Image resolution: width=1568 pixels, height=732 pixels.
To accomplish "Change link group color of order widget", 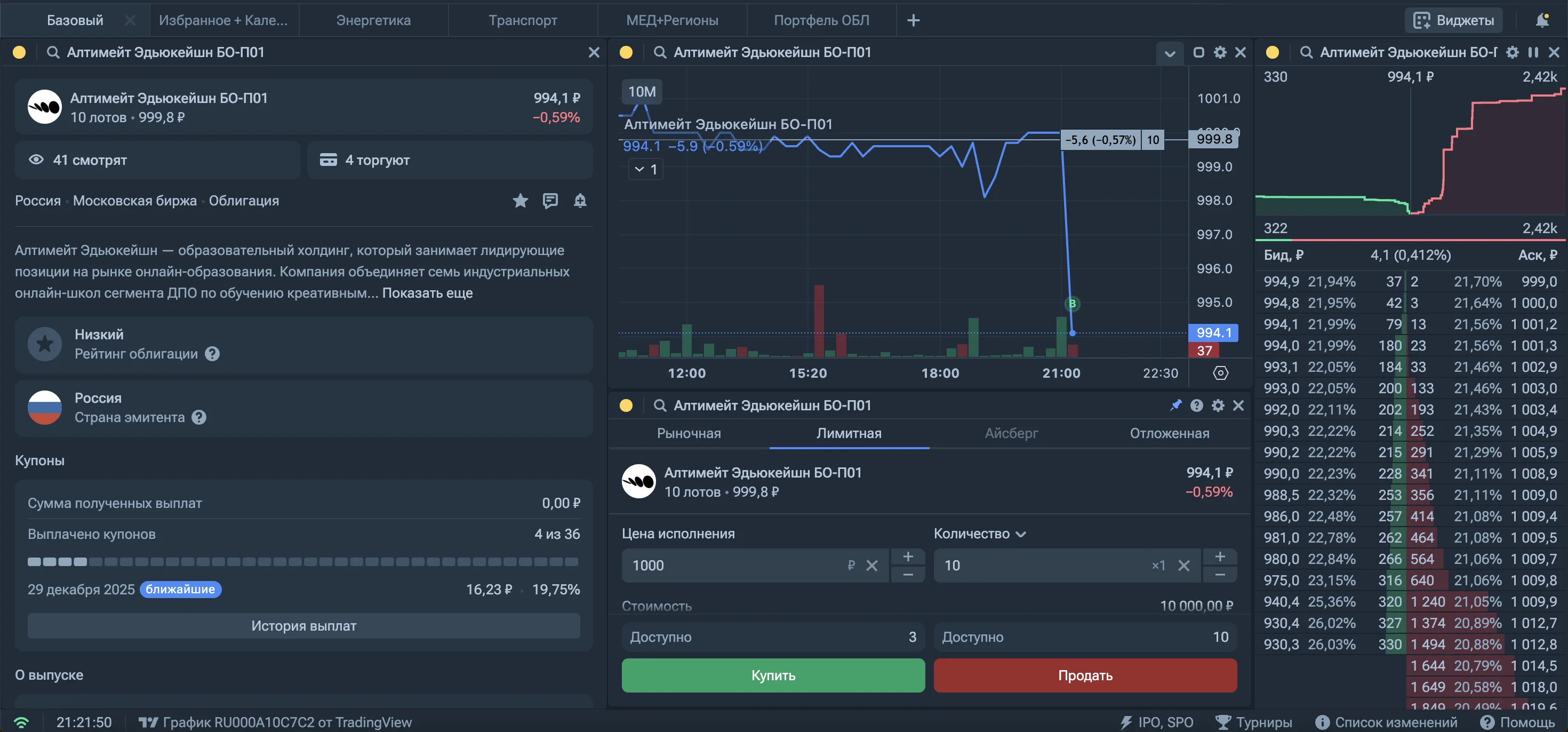I will [626, 405].
